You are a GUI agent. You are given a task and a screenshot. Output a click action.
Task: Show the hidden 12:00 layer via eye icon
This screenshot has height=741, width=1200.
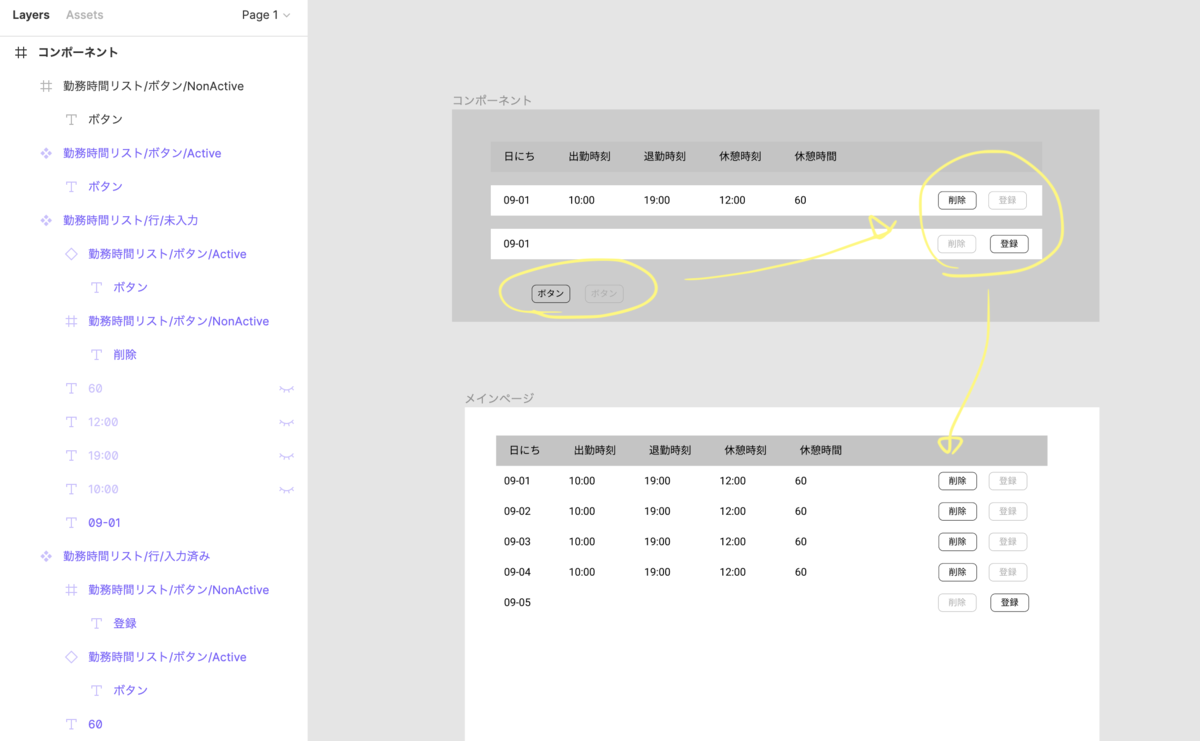tap(286, 422)
